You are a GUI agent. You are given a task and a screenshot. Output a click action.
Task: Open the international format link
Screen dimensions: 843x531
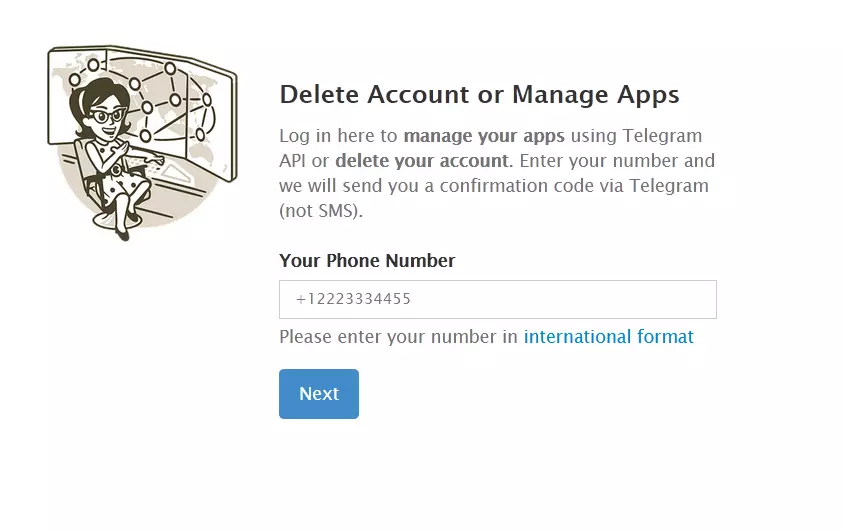(x=609, y=336)
